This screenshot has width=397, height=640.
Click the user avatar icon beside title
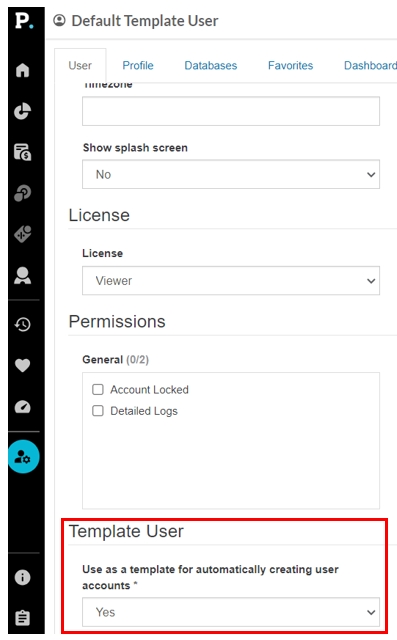click(x=59, y=20)
